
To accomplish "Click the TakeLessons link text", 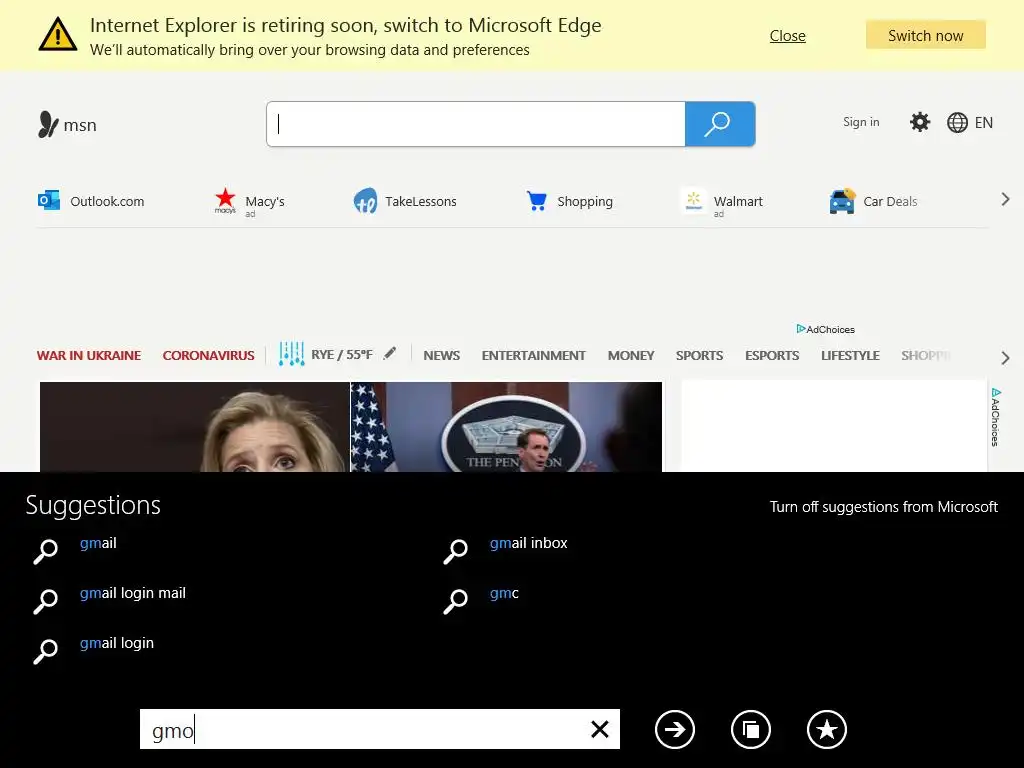I will pyautogui.click(x=421, y=201).
